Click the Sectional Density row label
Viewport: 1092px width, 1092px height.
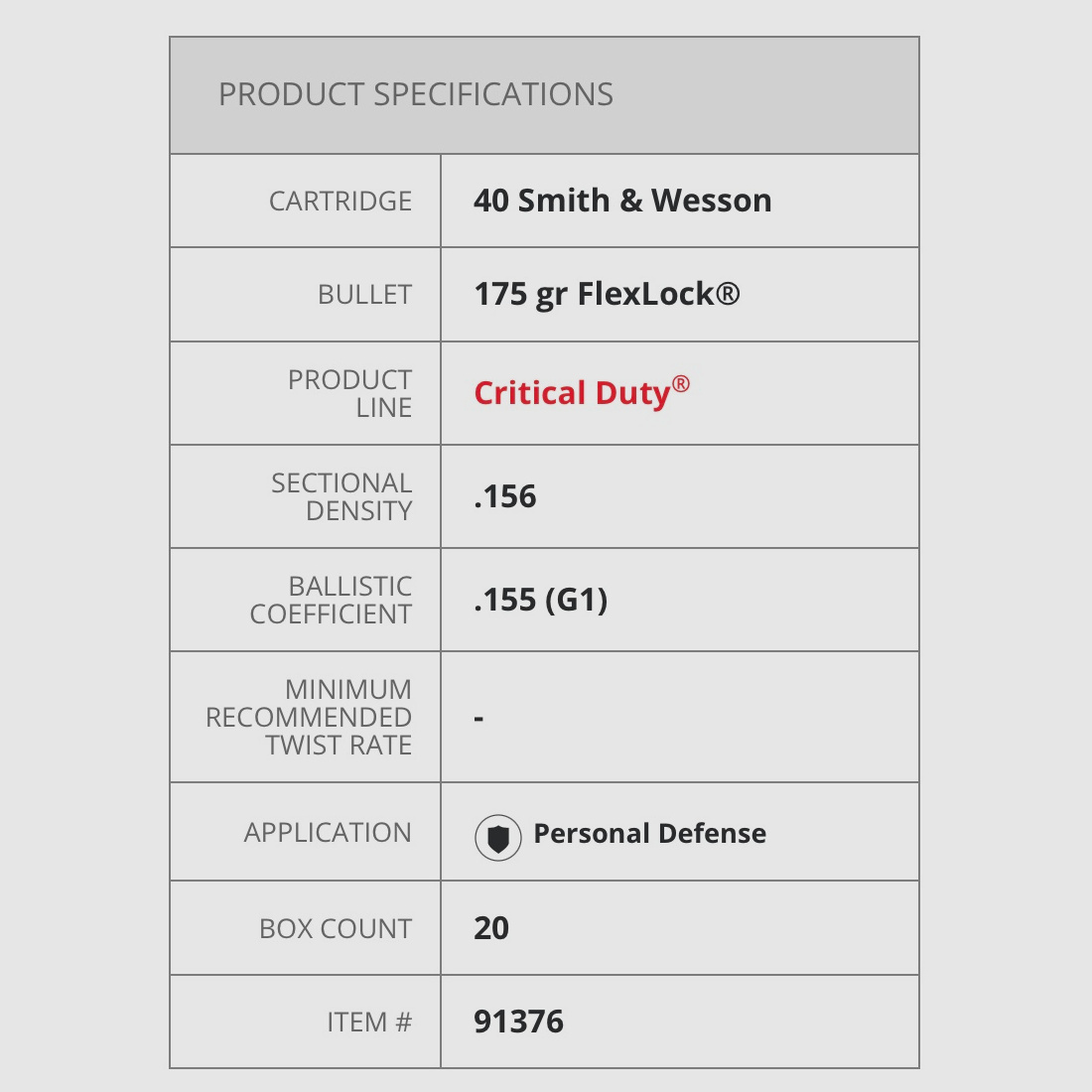341,496
